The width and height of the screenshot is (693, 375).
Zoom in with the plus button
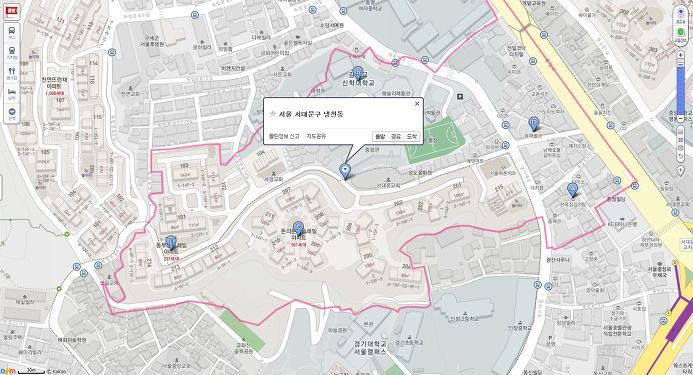[x=681, y=54]
